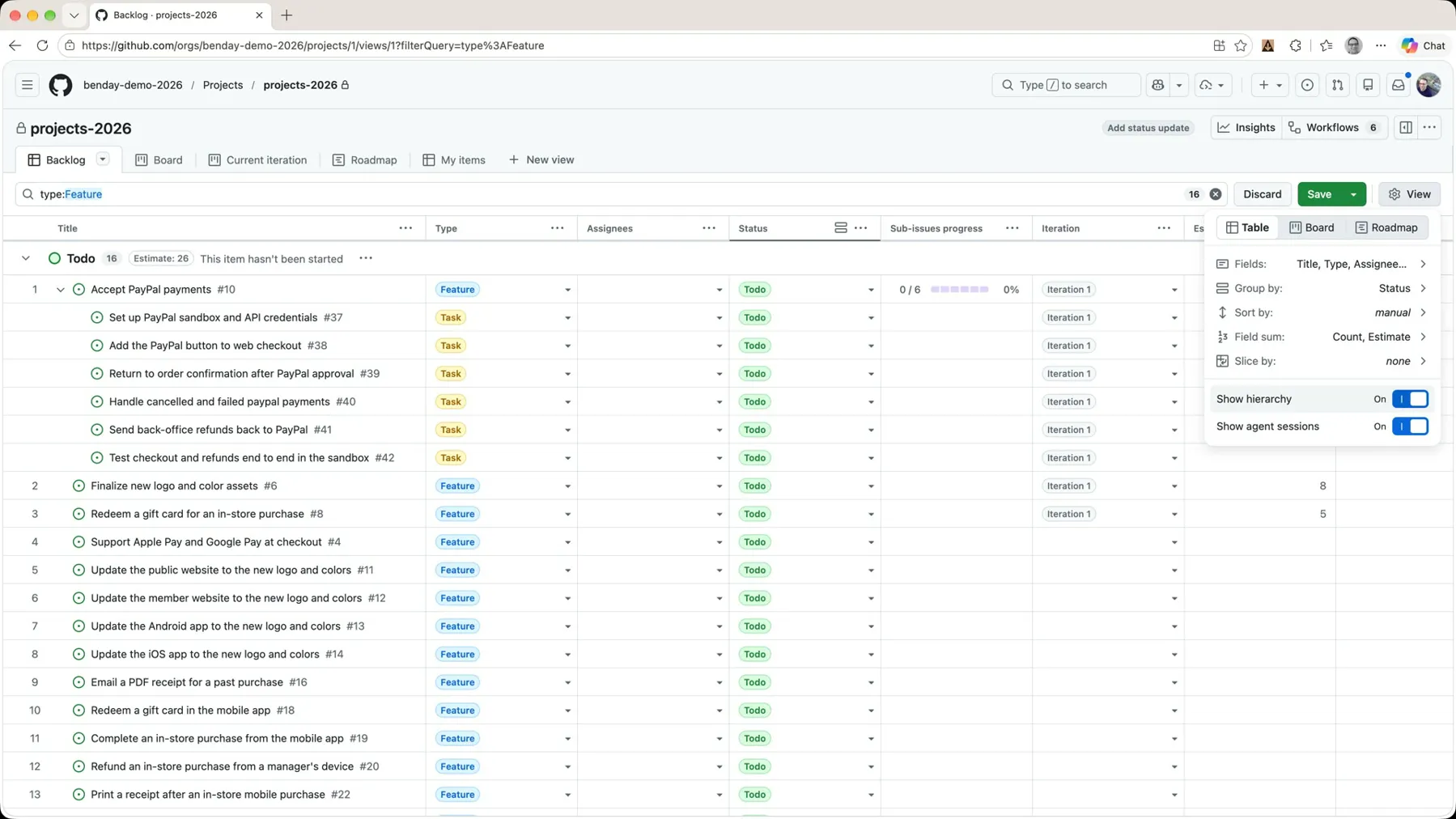Switch to My items tab
Screen dimensions: 1456x819
(x=454, y=160)
